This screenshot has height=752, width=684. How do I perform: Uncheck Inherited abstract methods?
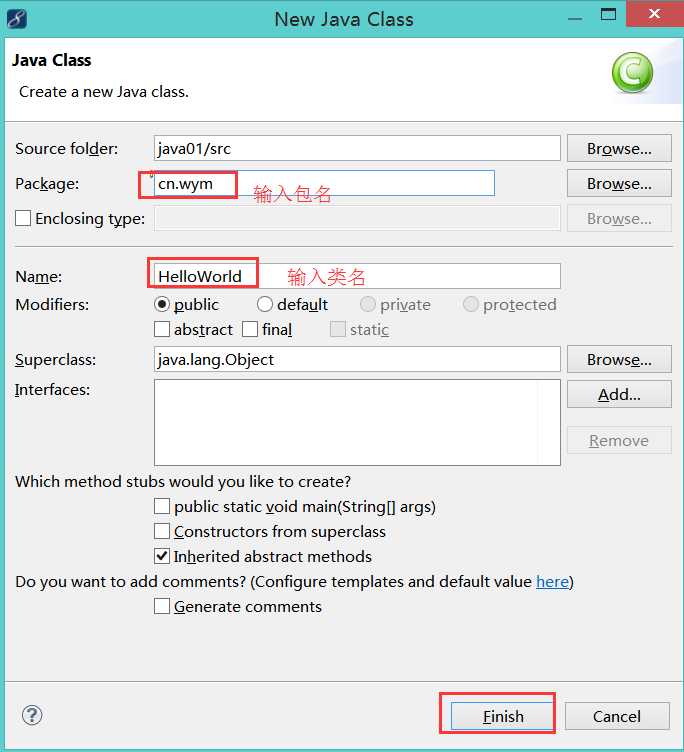[x=162, y=556]
